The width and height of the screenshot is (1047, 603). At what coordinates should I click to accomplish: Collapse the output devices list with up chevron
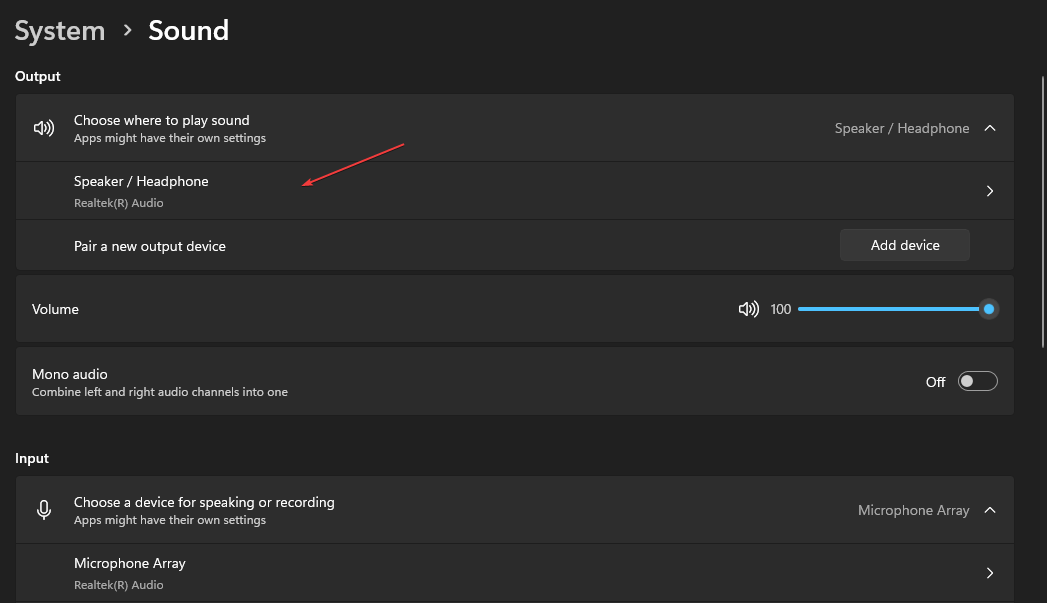click(989, 128)
